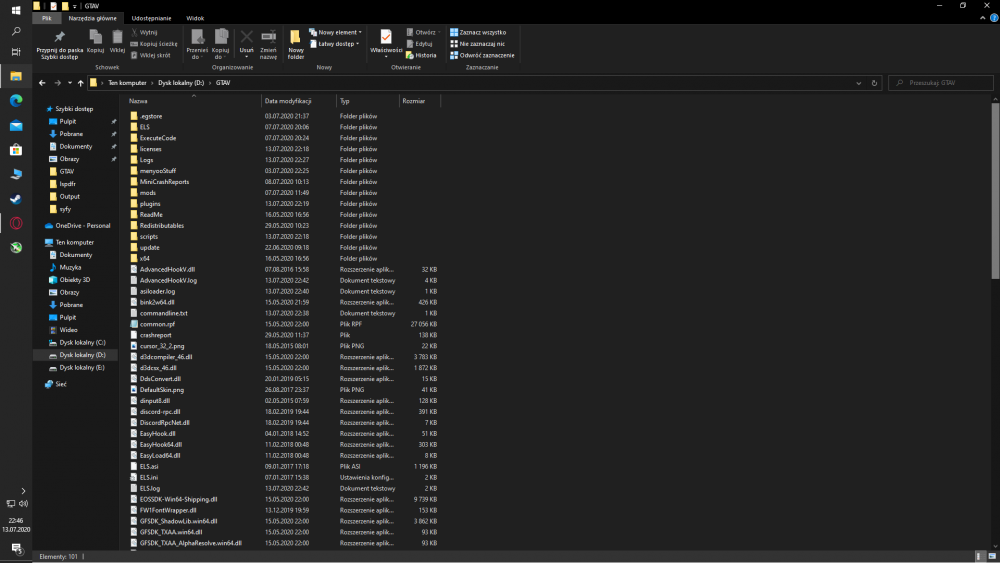The height and width of the screenshot is (563, 1000).
Task: Click Nie zaznaczaj nic
Action: [477, 44]
